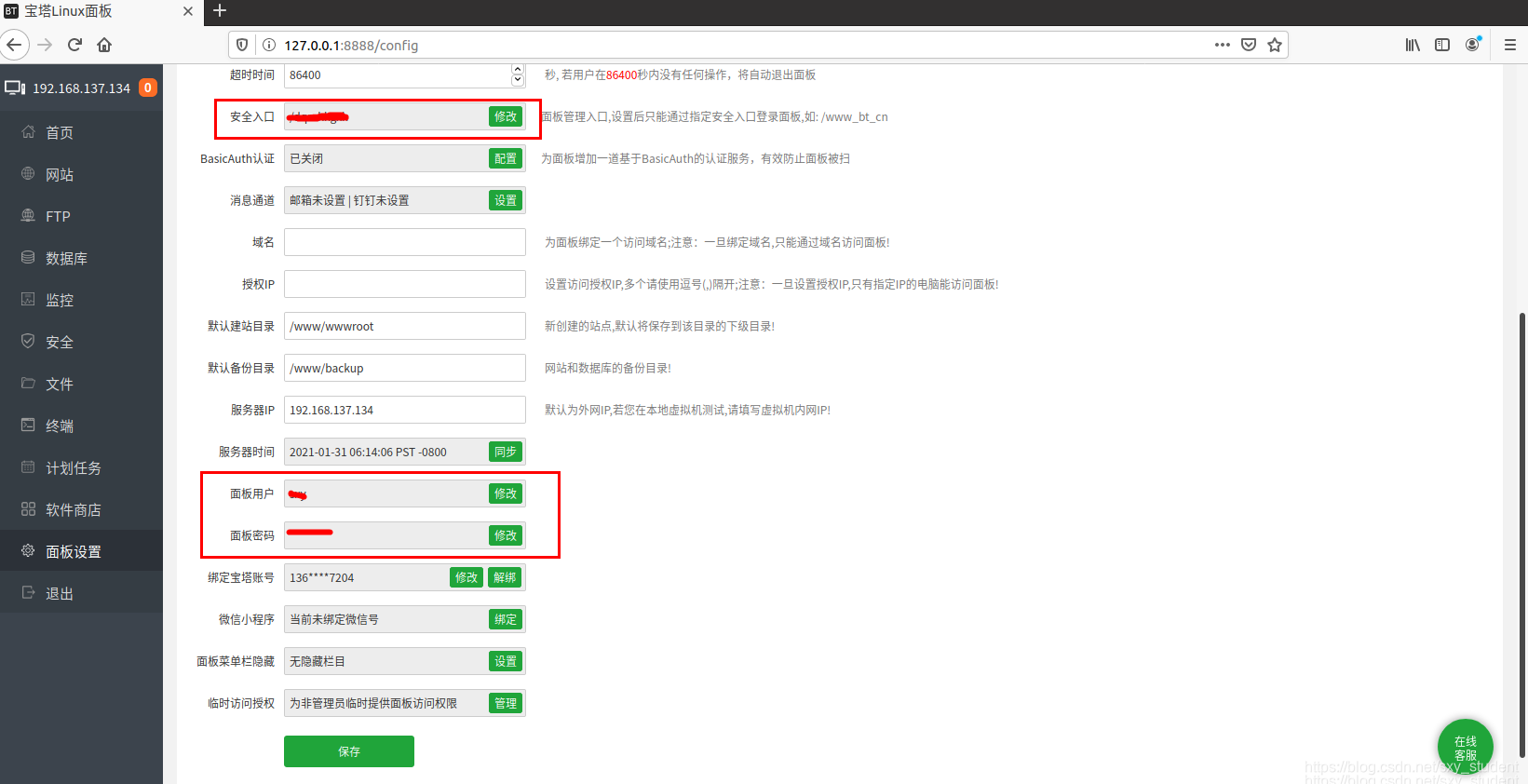Screen dimensions: 1528x784
Task: Open the 在线客服 floating button
Action: (1465, 747)
